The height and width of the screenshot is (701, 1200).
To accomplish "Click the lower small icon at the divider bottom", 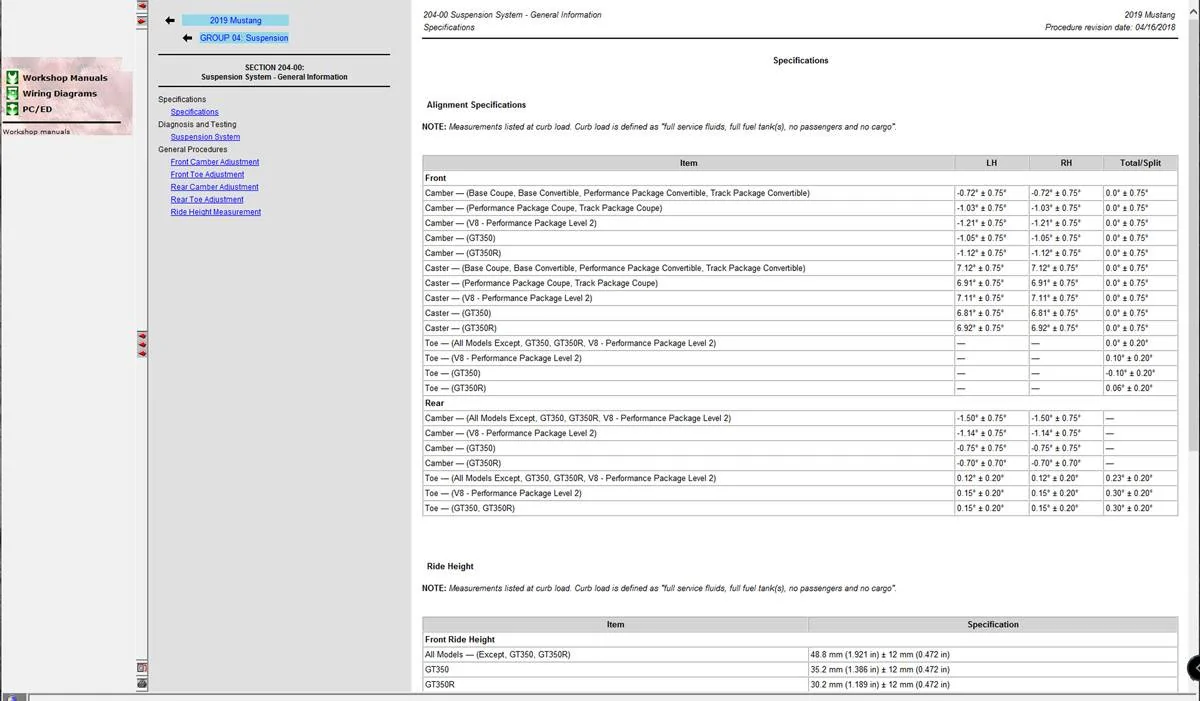I will (x=142, y=684).
